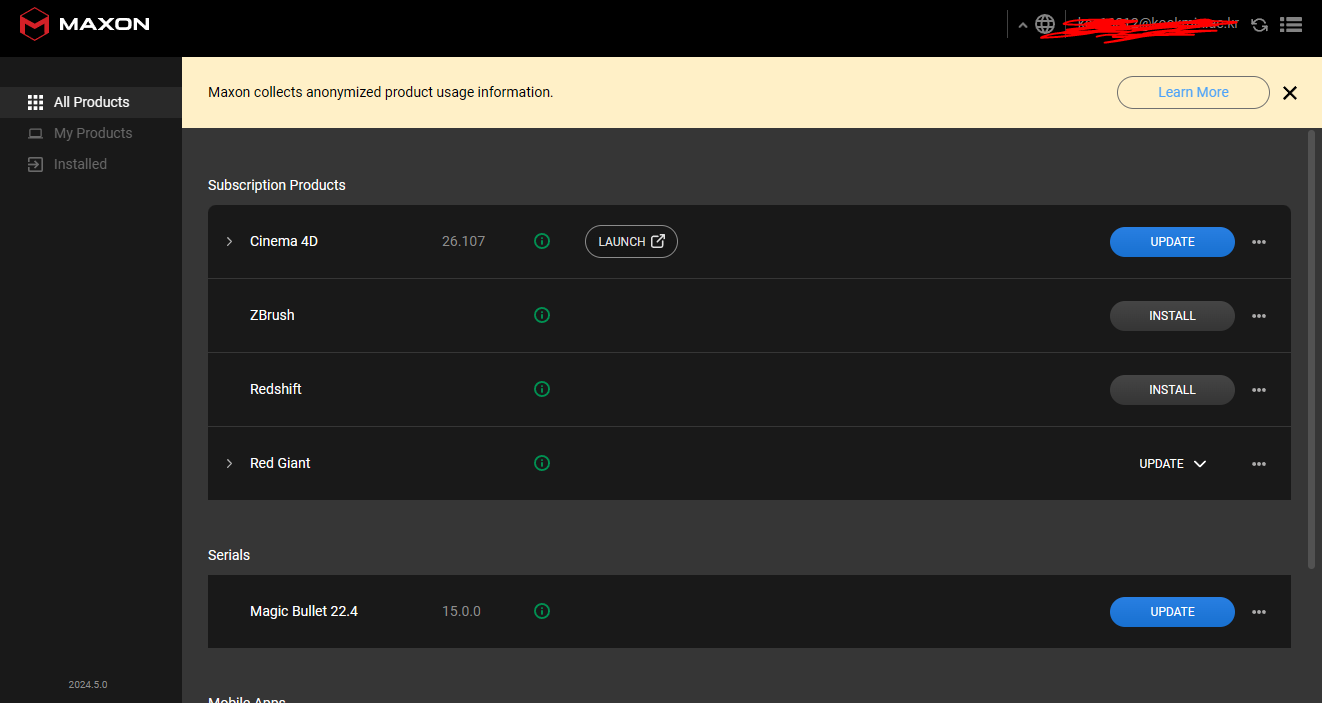
Task: Show info for Red Giant
Action: point(542,463)
